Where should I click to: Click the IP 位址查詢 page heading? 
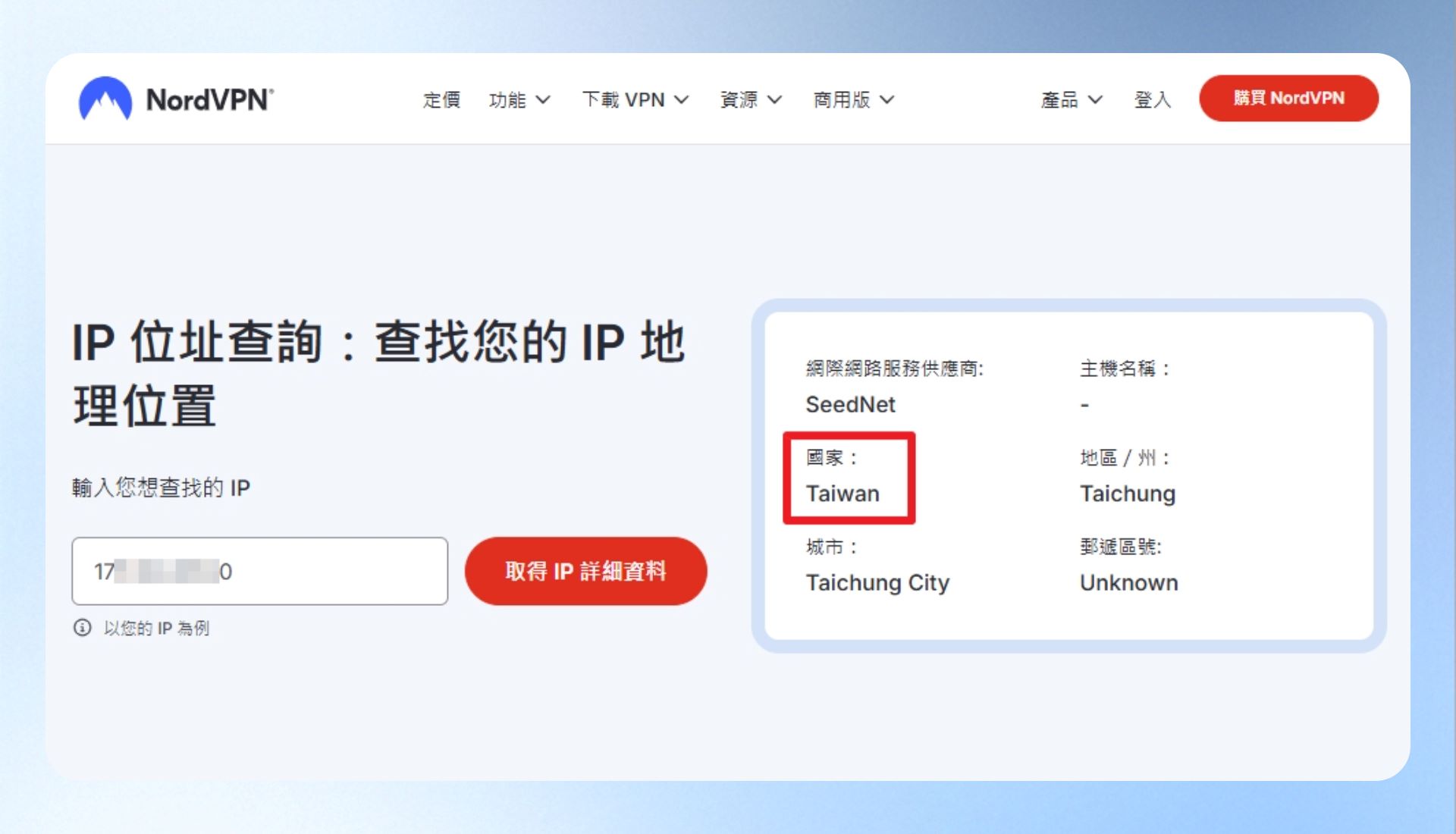[378, 373]
